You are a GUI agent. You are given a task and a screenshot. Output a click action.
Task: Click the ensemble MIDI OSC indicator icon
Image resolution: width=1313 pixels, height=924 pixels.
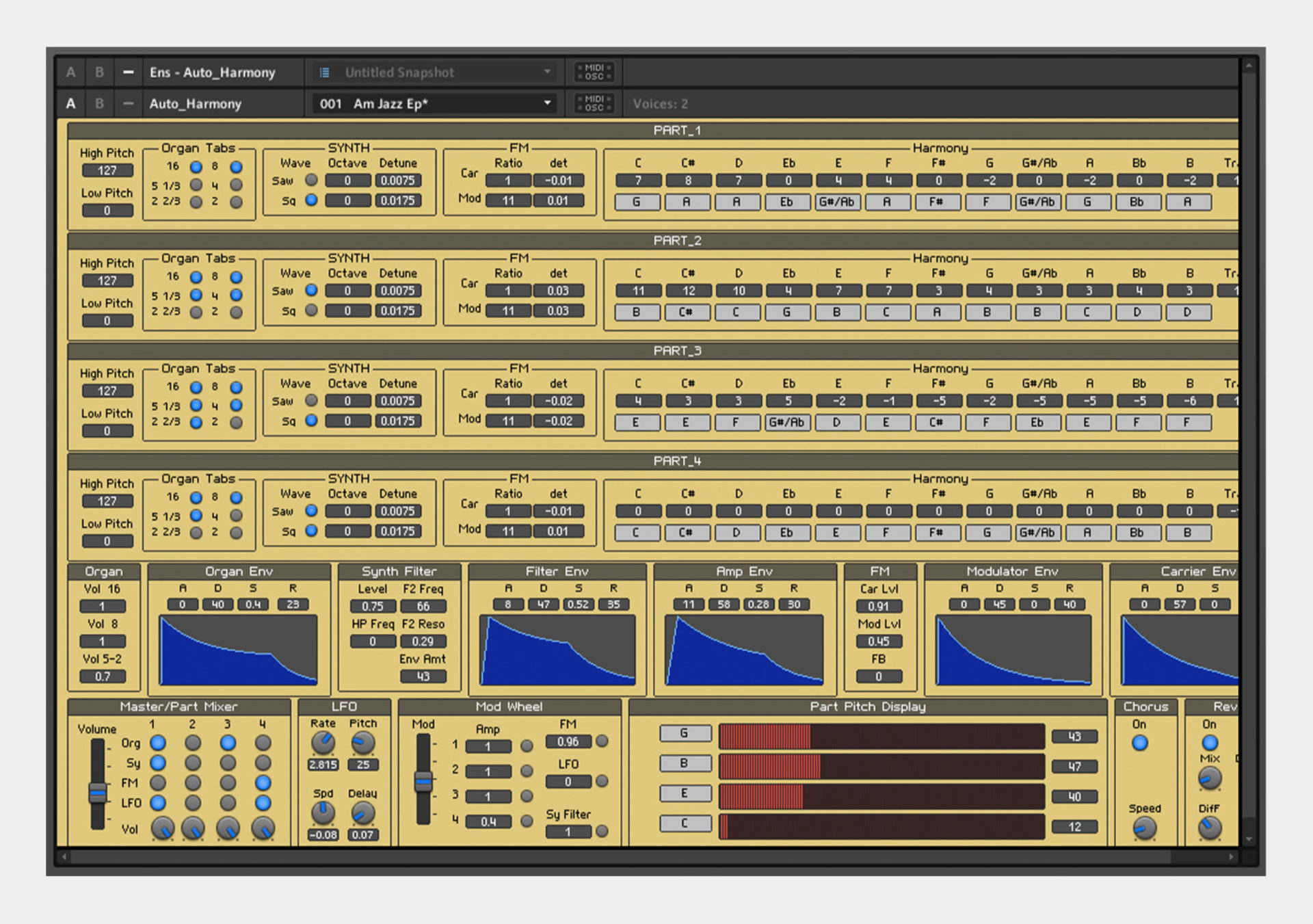coord(594,72)
